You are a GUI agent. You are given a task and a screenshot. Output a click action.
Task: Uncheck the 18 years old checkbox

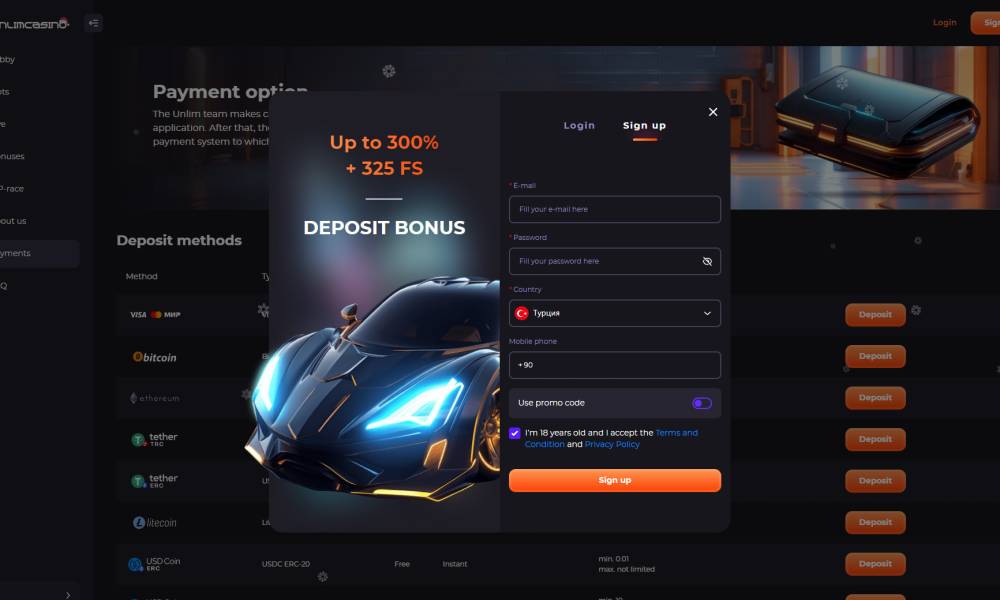click(x=515, y=433)
